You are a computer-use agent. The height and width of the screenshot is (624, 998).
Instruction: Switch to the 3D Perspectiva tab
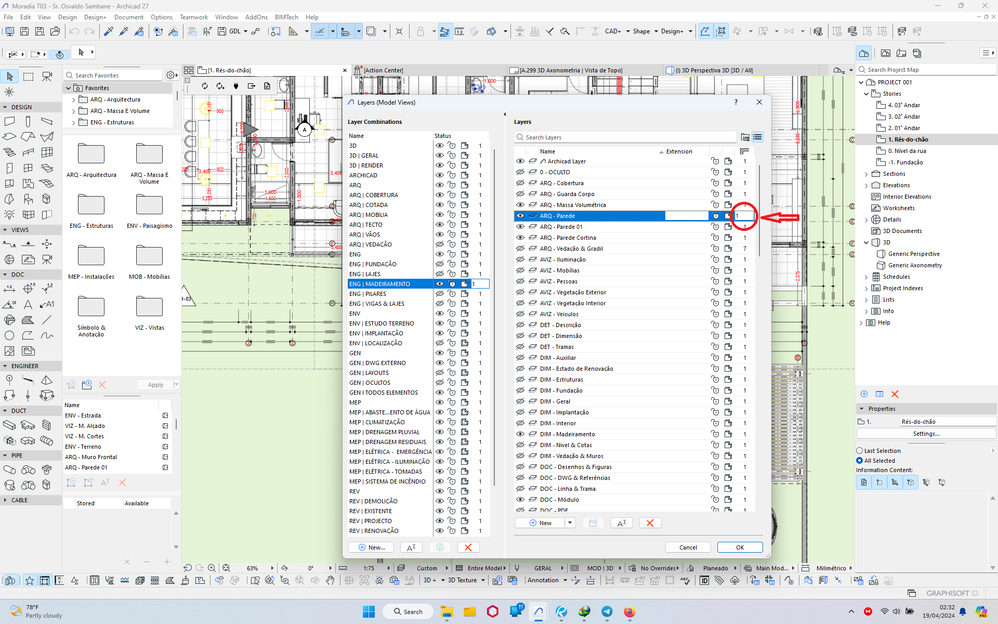pos(714,71)
